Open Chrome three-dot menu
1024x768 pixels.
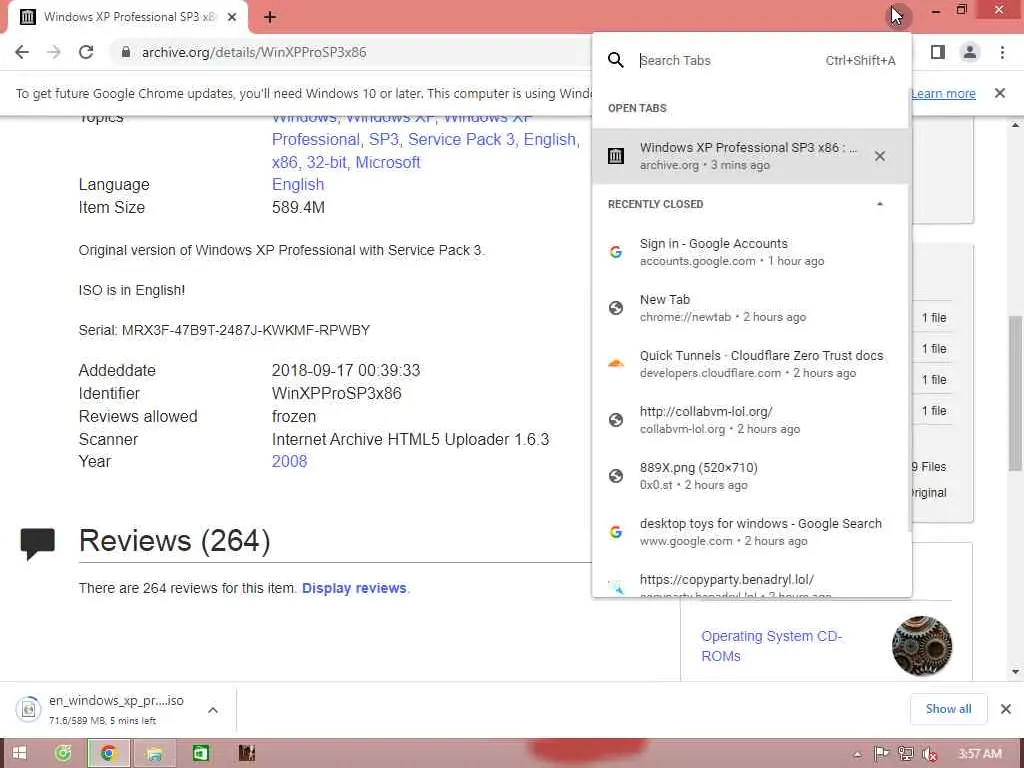pyautogui.click(x=1002, y=52)
